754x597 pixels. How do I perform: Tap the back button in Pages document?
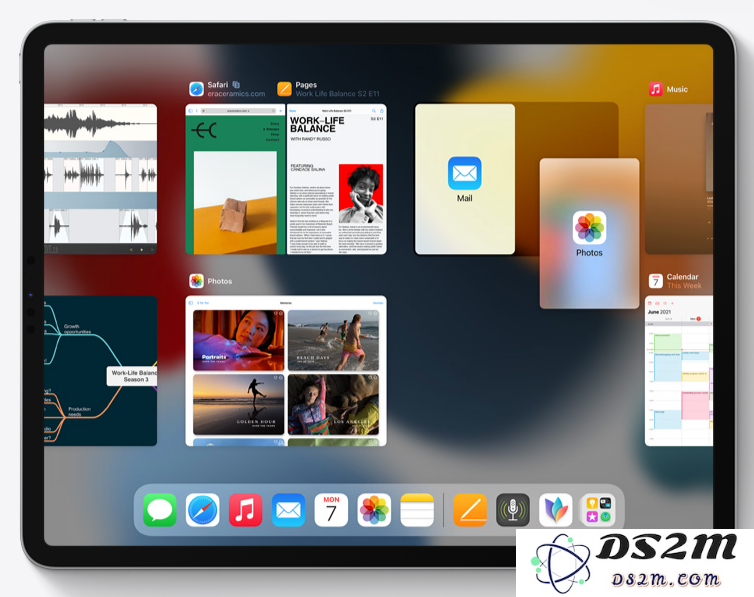(292, 111)
